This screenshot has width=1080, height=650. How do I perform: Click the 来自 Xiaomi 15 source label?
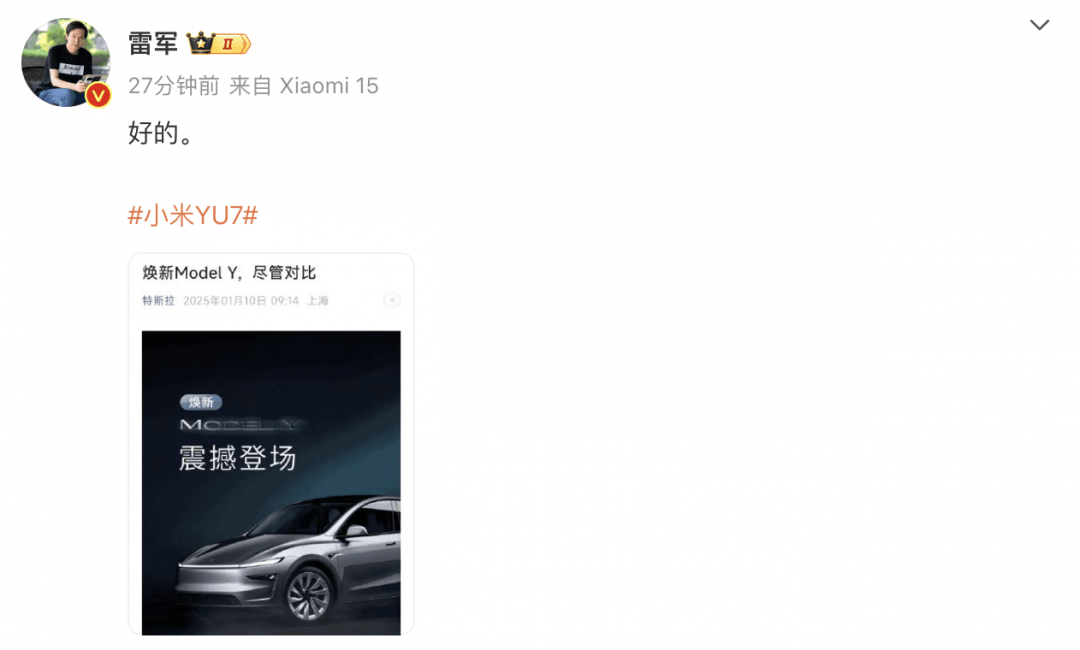click(304, 85)
